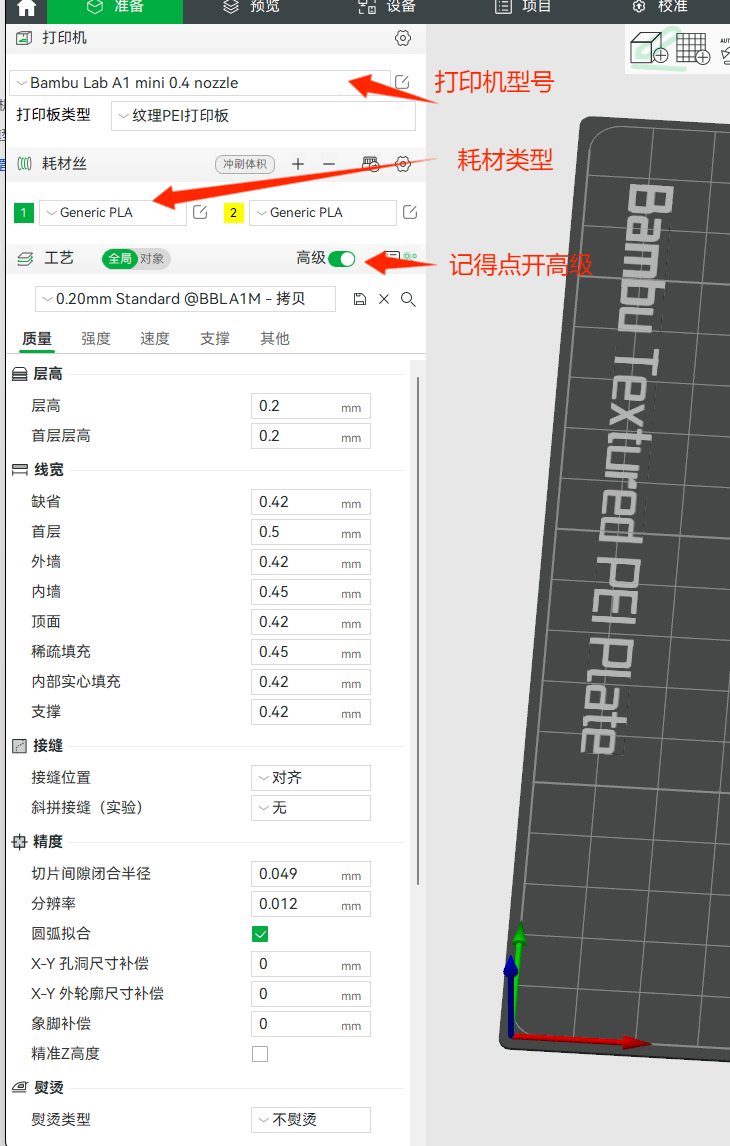Screen dimensions: 730x1146
Task: Edit filament 1 Generic PLA preset
Action: click(200, 213)
